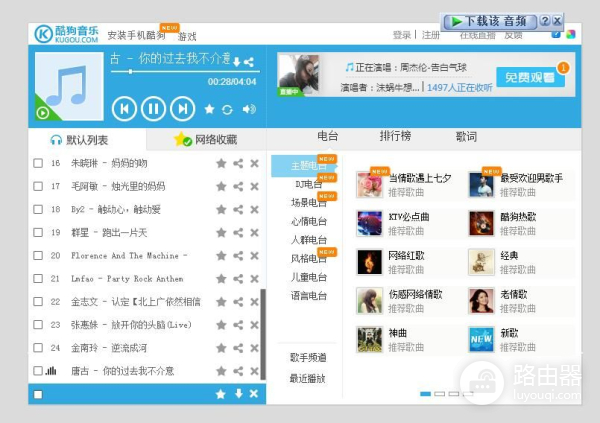Select 儿童电台 category
The height and width of the screenshot is (423, 600).
pyautogui.click(x=308, y=277)
